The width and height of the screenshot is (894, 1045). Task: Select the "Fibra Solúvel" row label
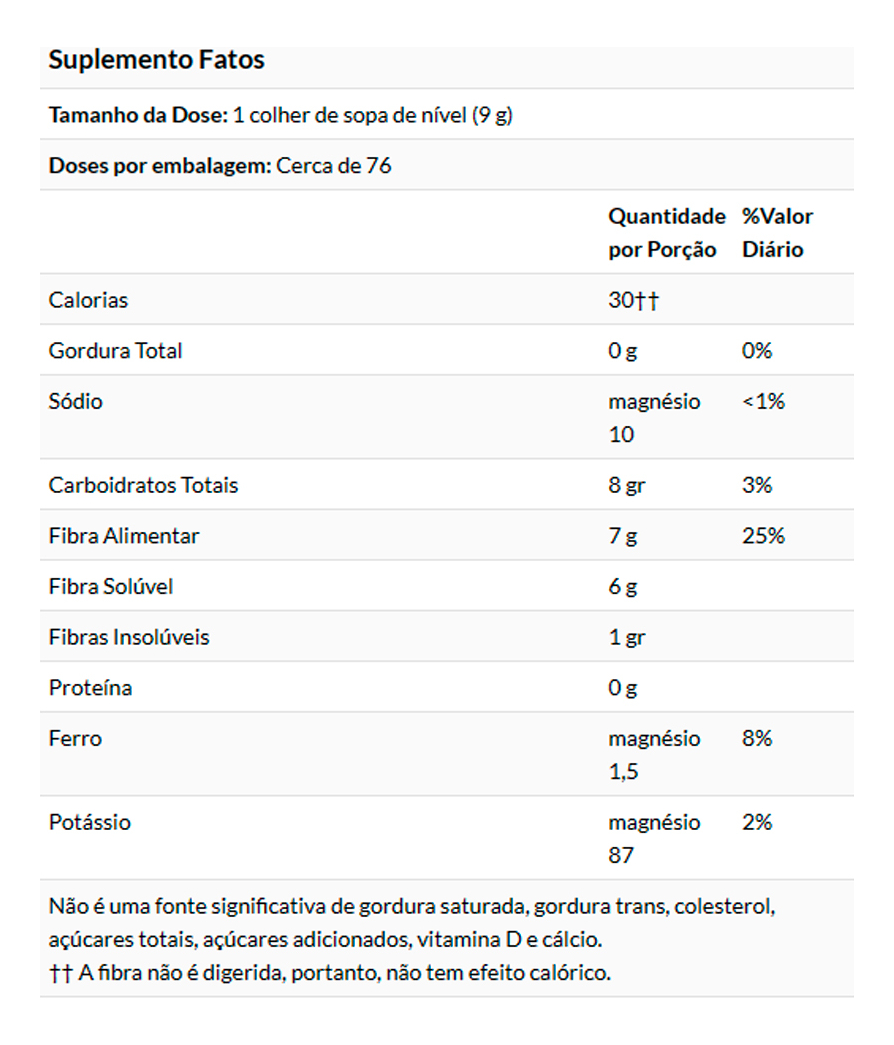coord(111,587)
